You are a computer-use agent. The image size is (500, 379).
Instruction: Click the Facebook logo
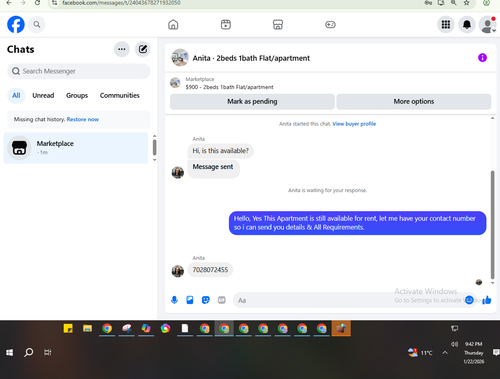point(16,24)
